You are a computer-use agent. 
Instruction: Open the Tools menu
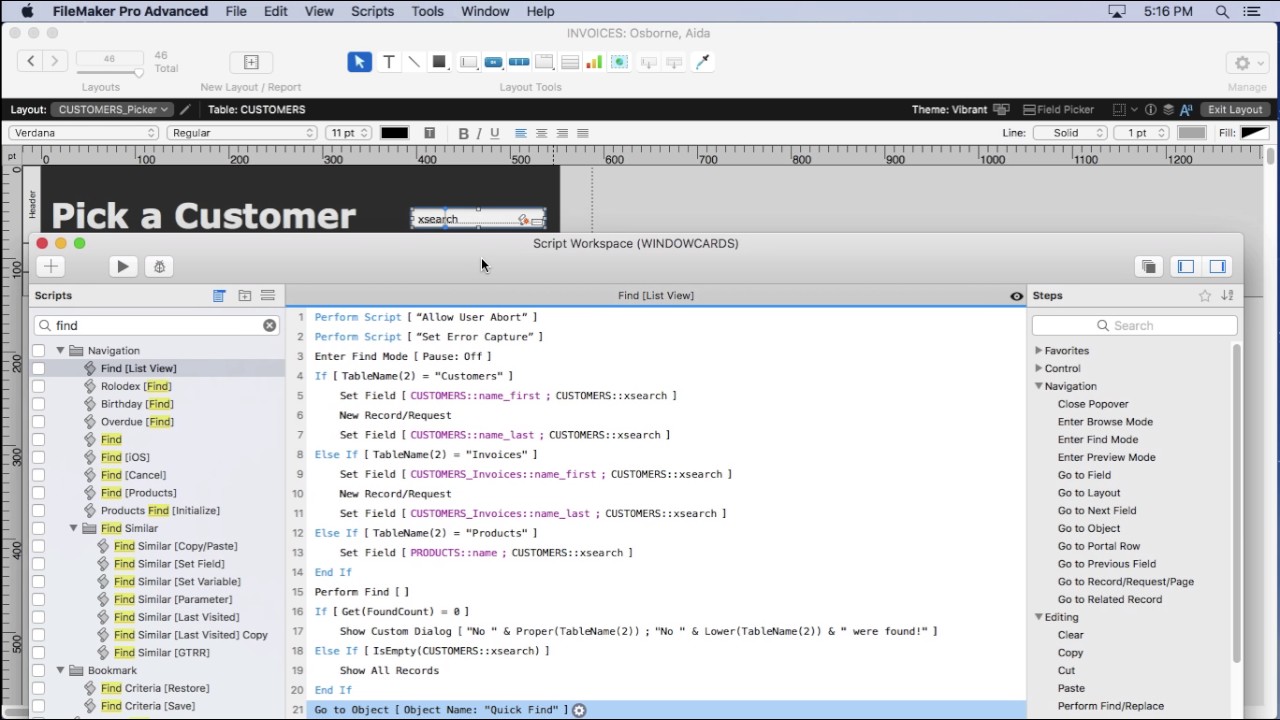point(427,11)
